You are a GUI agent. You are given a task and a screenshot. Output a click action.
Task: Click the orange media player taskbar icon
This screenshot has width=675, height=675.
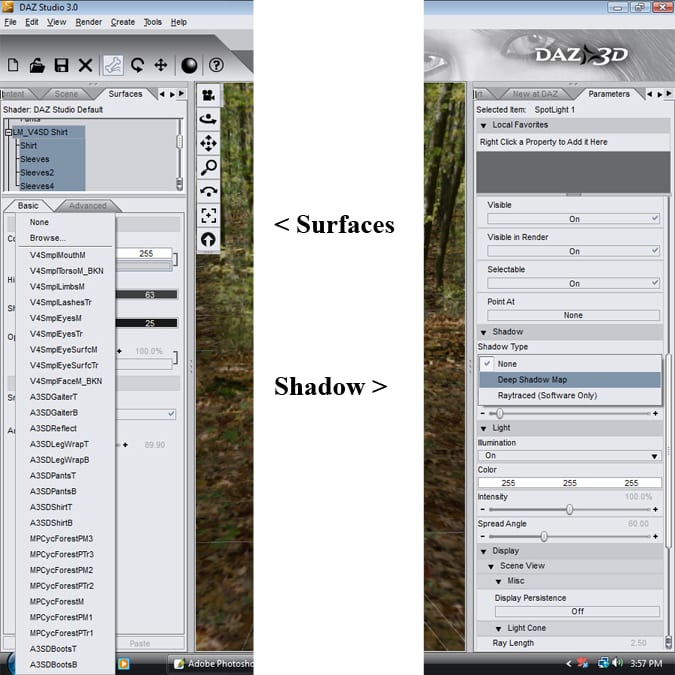coord(124,663)
